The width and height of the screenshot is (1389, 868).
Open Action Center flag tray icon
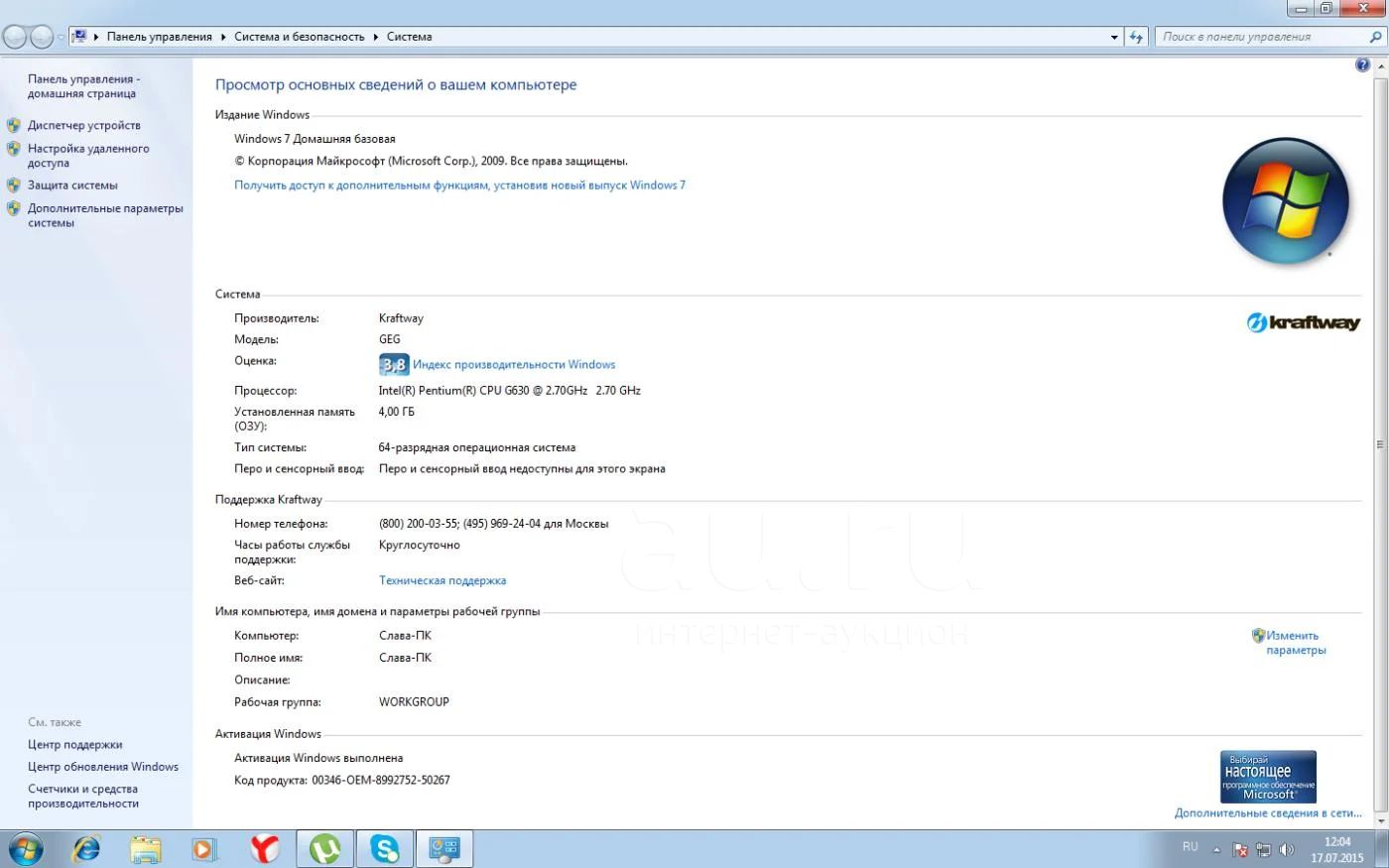[x=1240, y=850]
